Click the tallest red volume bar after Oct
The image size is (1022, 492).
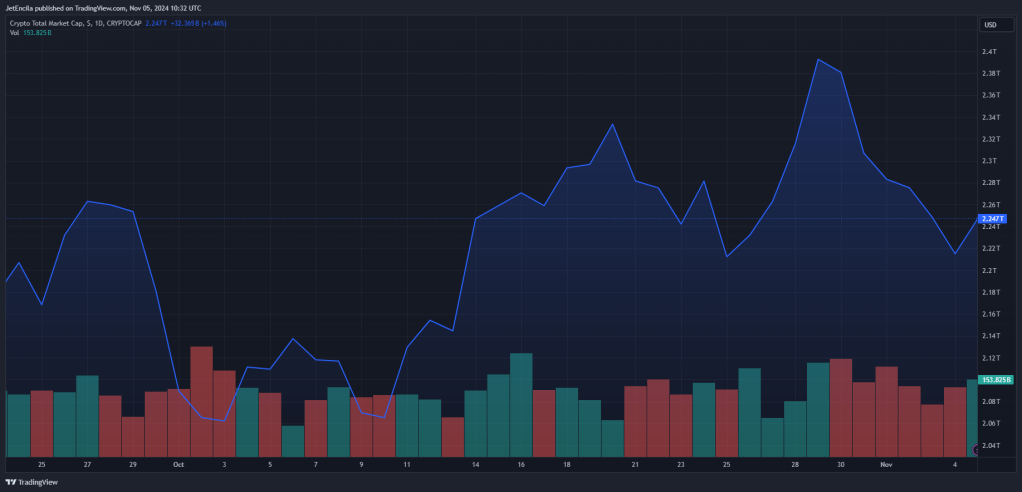(201, 401)
